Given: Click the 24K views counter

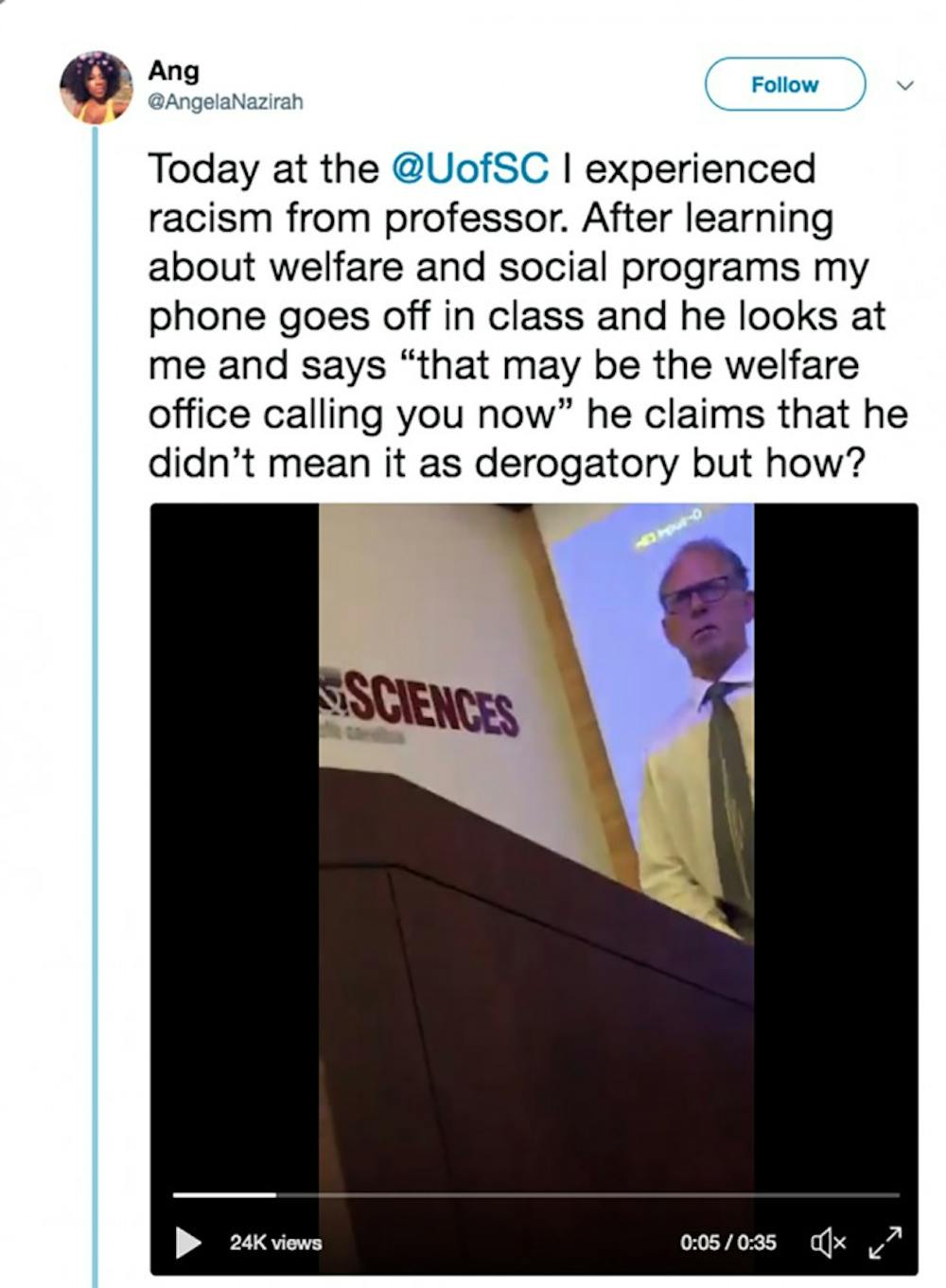Looking at the screenshot, I should [x=275, y=1242].
